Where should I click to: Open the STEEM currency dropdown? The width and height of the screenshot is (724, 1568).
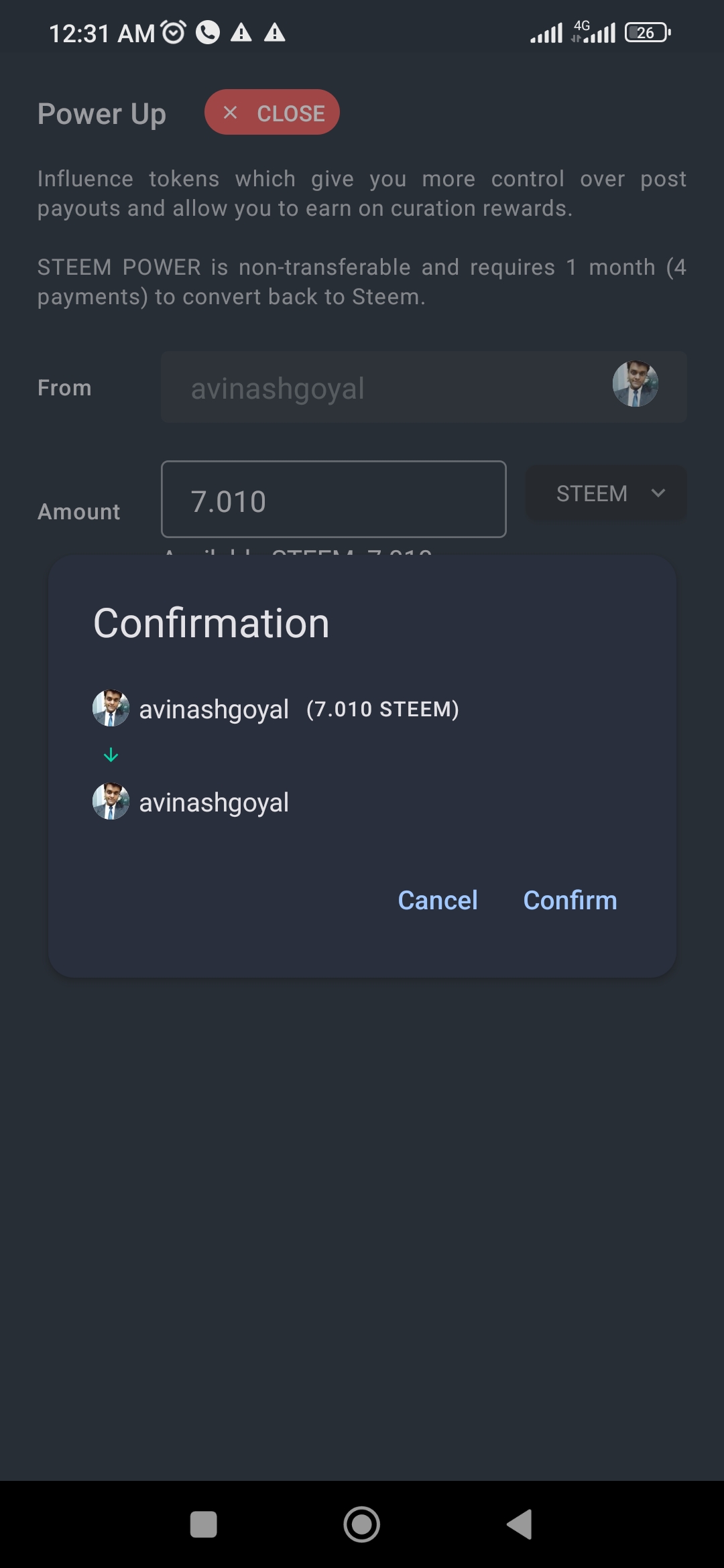coord(607,494)
